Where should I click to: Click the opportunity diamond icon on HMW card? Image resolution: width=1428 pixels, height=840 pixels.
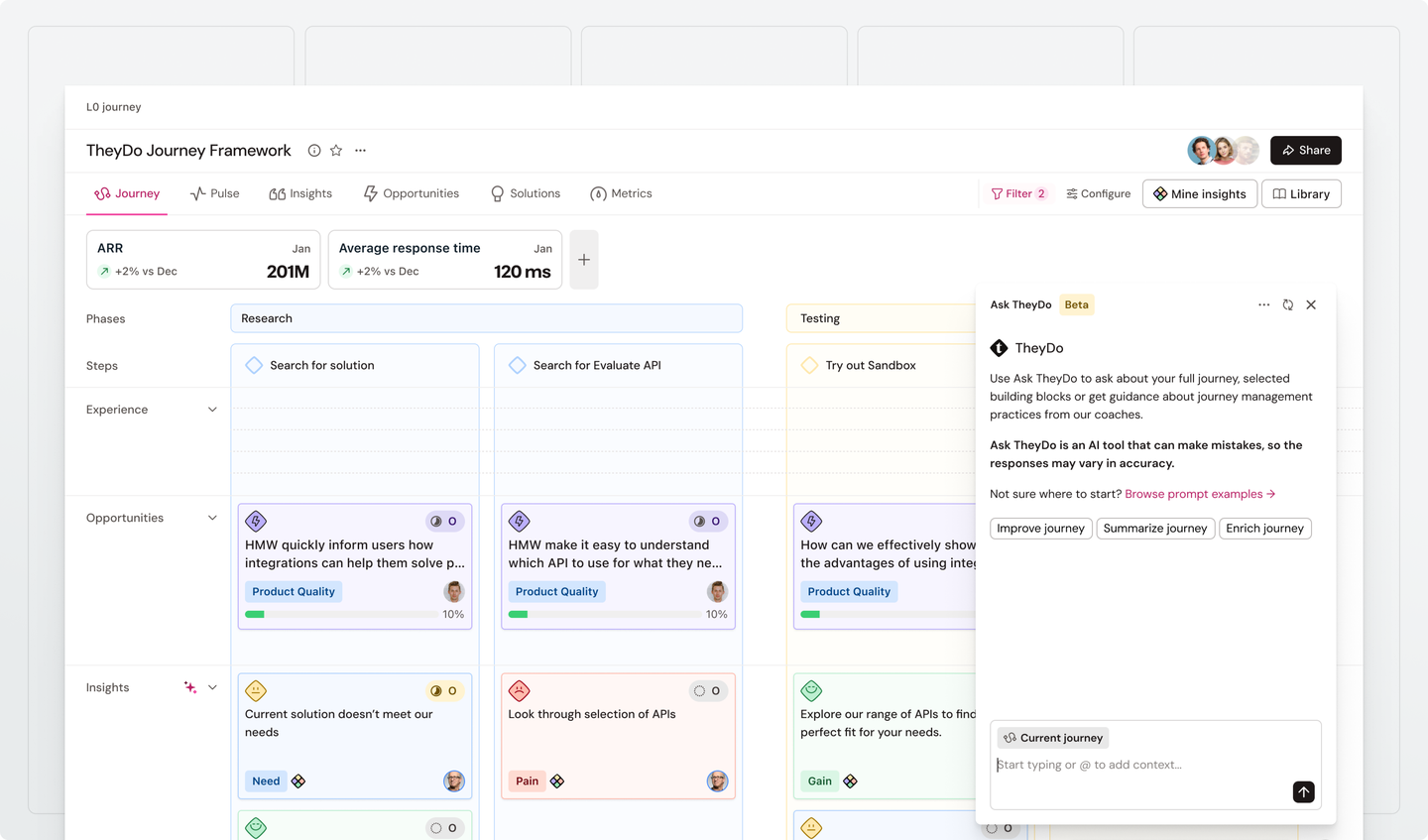pos(256,521)
